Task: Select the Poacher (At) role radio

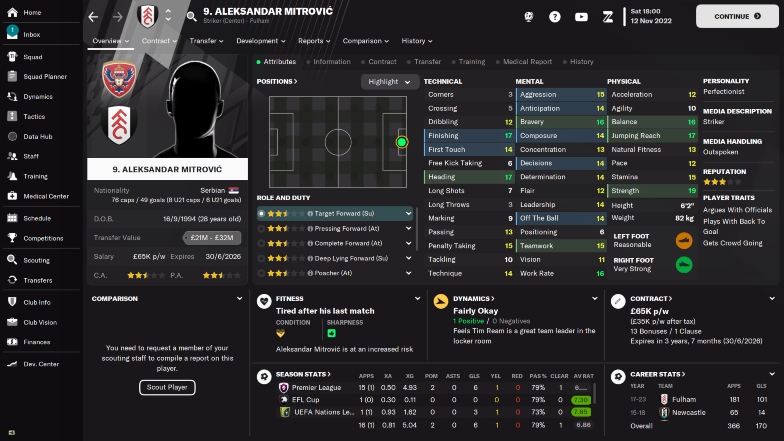Action: pos(261,273)
